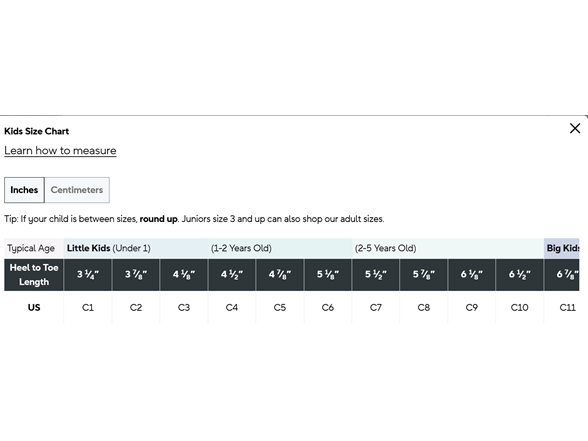Open the Learn how to measure link
588x441 pixels.
pyautogui.click(x=60, y=150)
